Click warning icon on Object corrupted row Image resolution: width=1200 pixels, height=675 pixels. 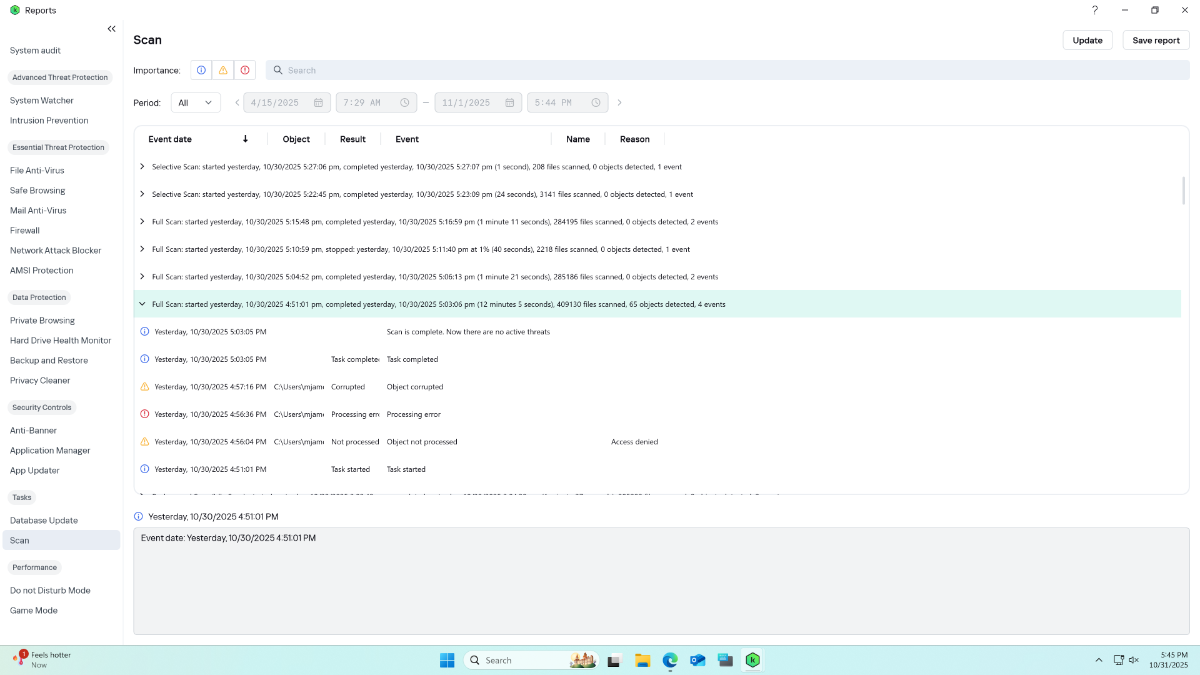point(144,386)
